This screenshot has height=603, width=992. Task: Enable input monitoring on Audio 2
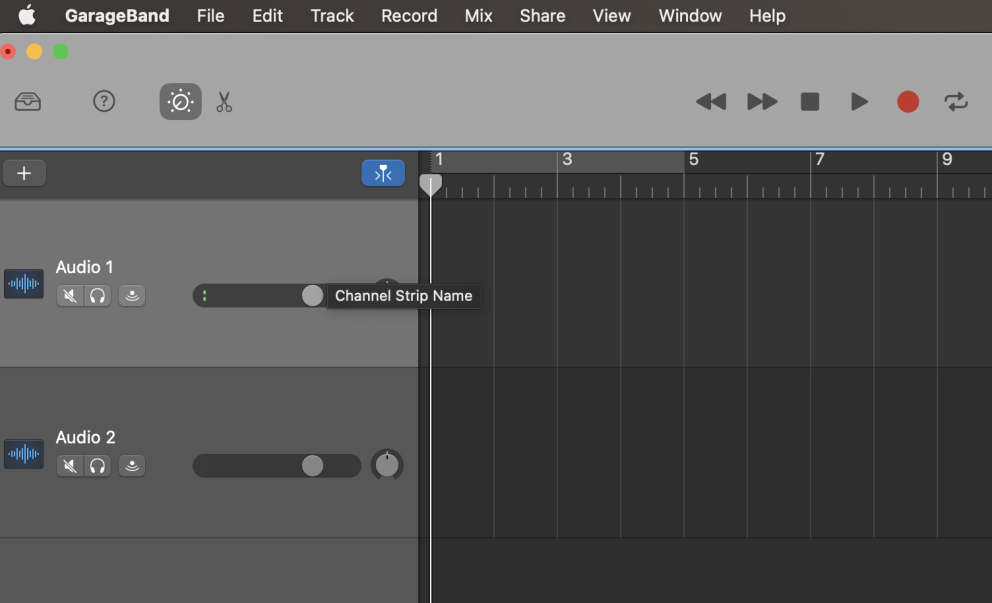[x=132, y=466]
